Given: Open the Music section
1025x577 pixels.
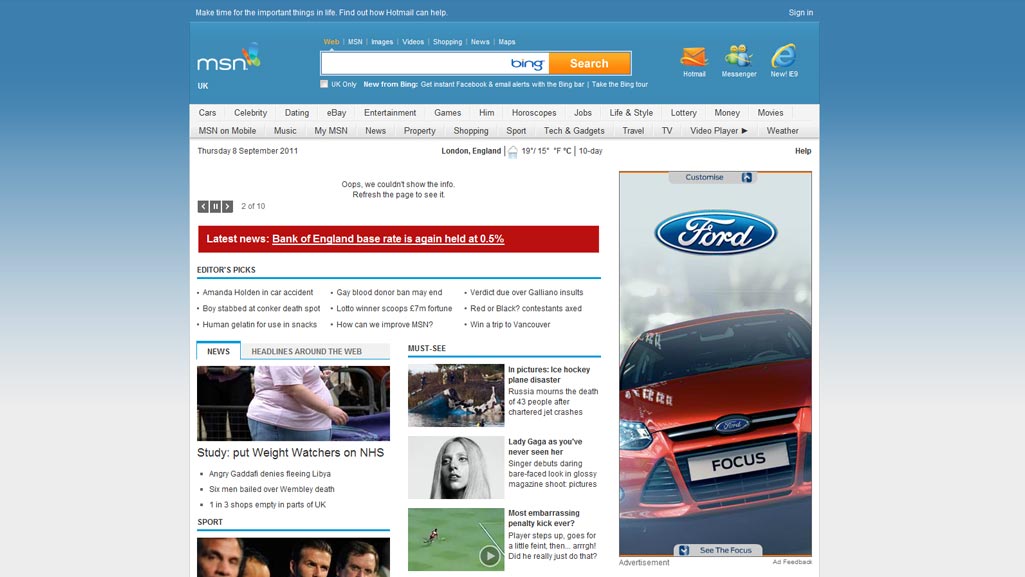Looking at the screenshot, I should click(x=285, y=131).
